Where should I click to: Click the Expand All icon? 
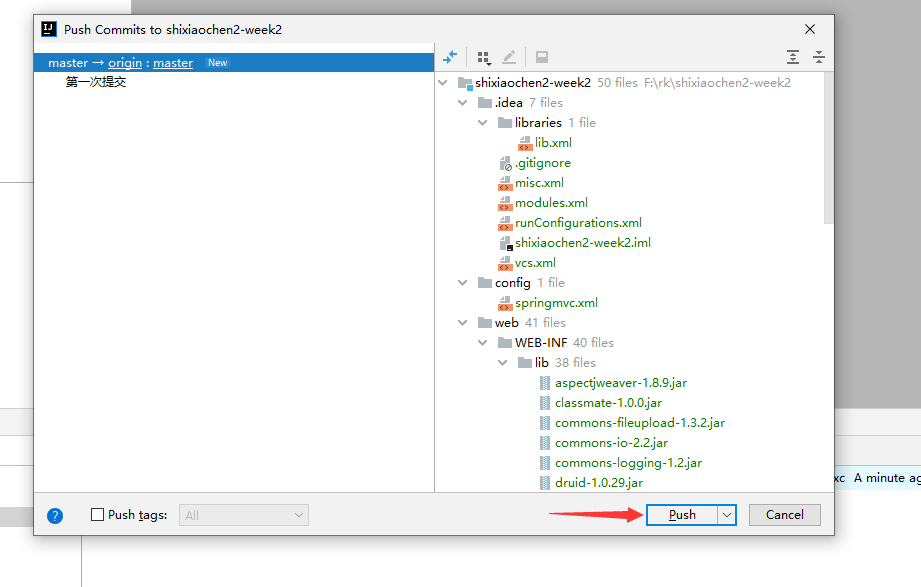tap(793, 57)
